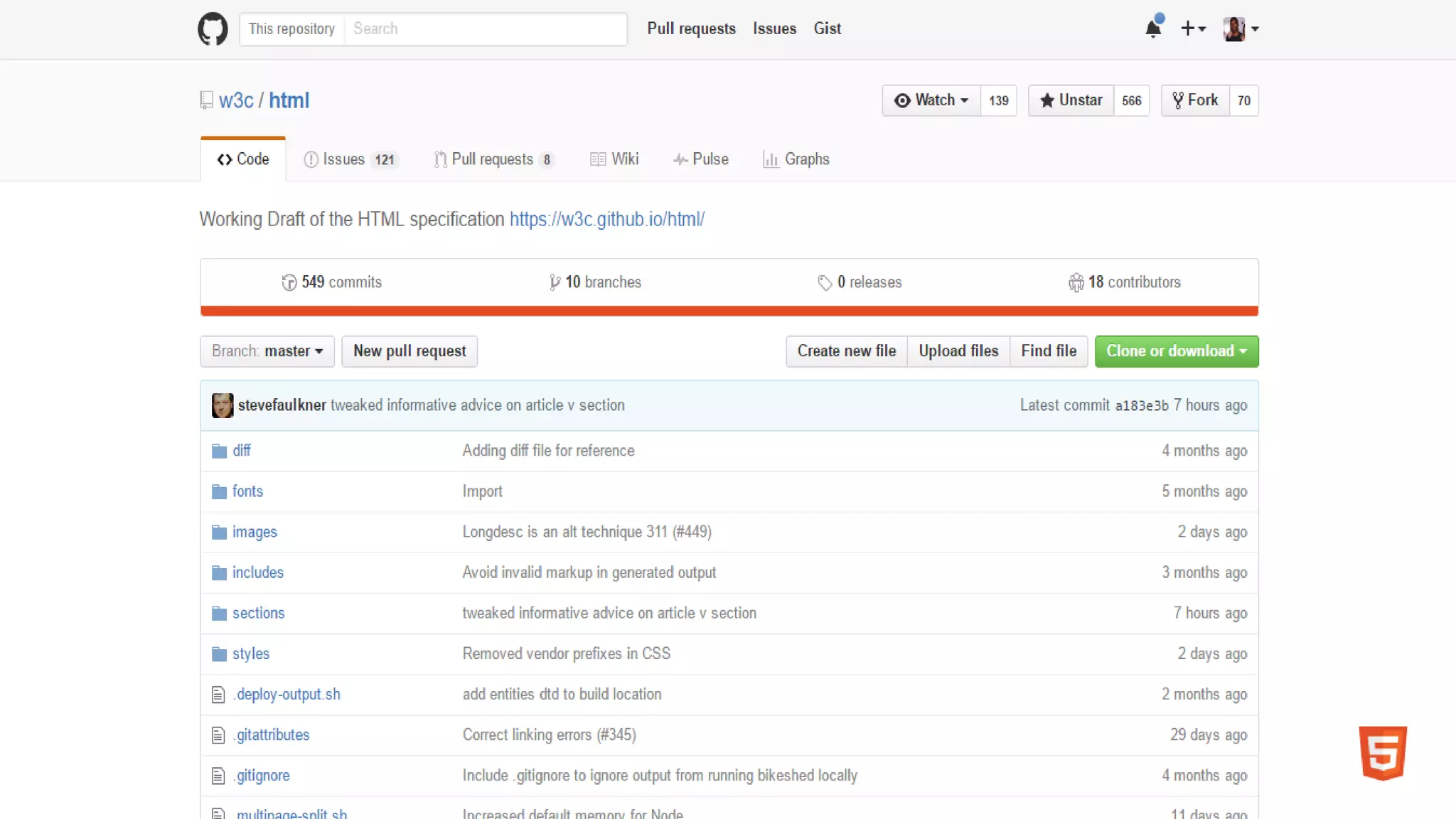Open the w3c.github.io/html link
1456x819 pixels.
pos(606,220)
